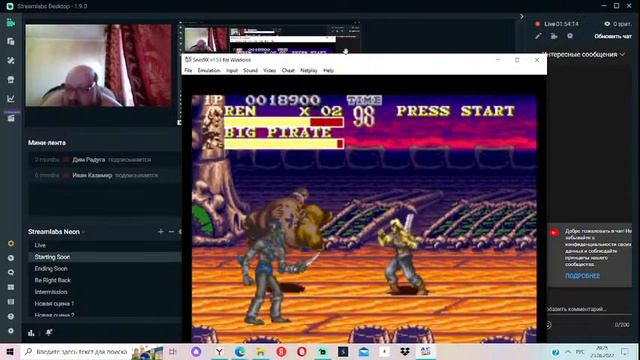Open File Explorer from taskbar
The height and width of the screenshot is (360, 640).
[260, 351]
